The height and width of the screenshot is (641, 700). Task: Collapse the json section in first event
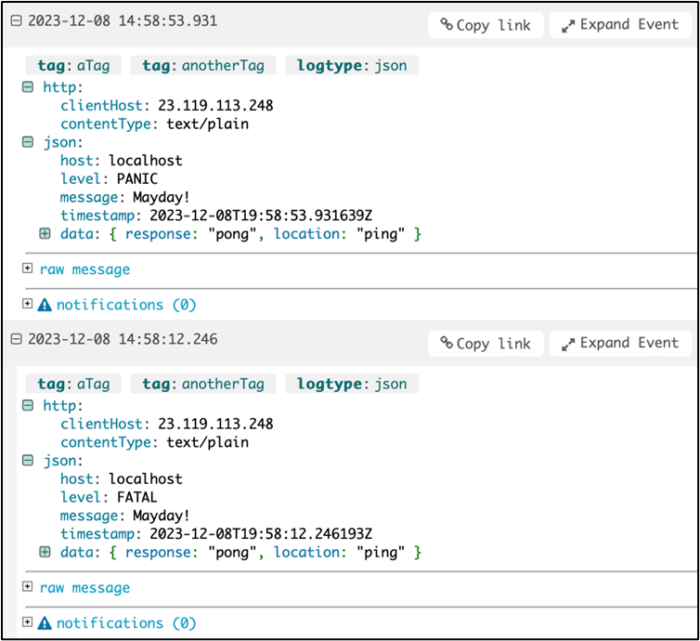point(28,143)
